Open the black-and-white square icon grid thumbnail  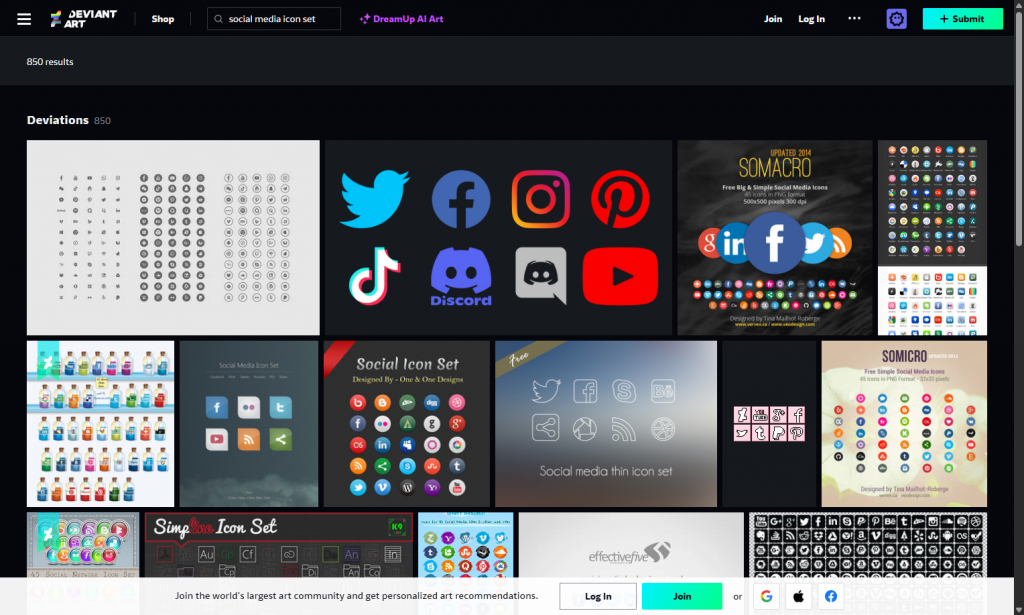point(868,544)
